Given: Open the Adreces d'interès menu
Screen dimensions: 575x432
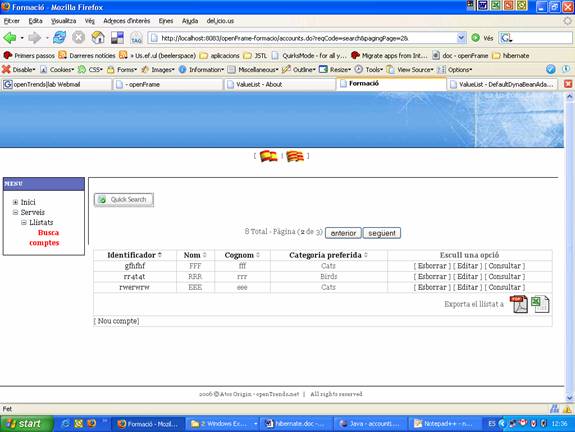Looking at the screenshot, I should point(127,21).
